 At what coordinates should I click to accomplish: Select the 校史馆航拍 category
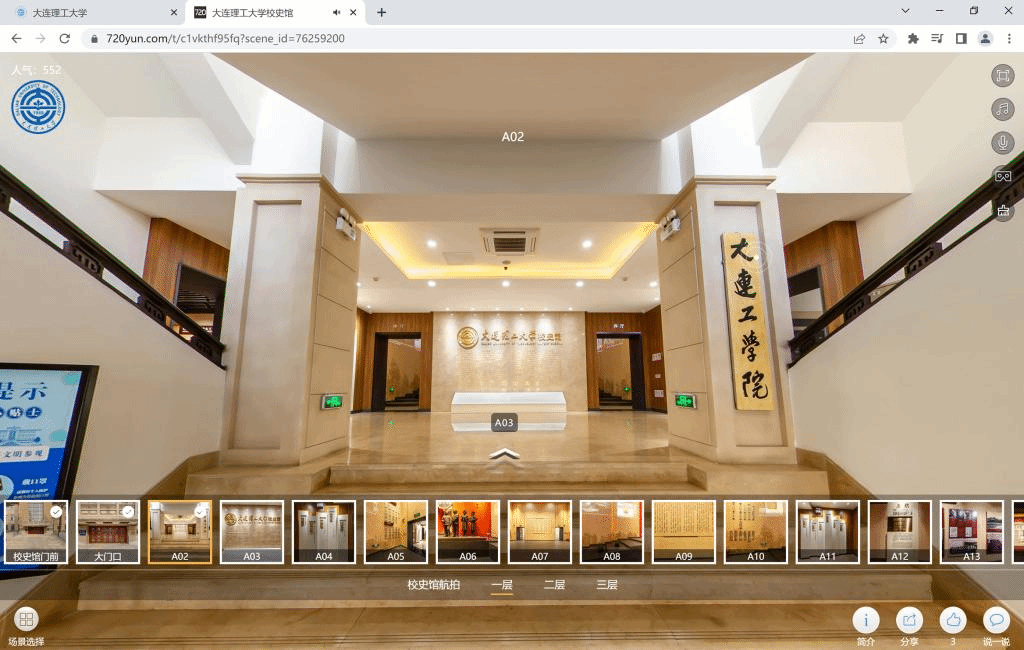[433, 585]
